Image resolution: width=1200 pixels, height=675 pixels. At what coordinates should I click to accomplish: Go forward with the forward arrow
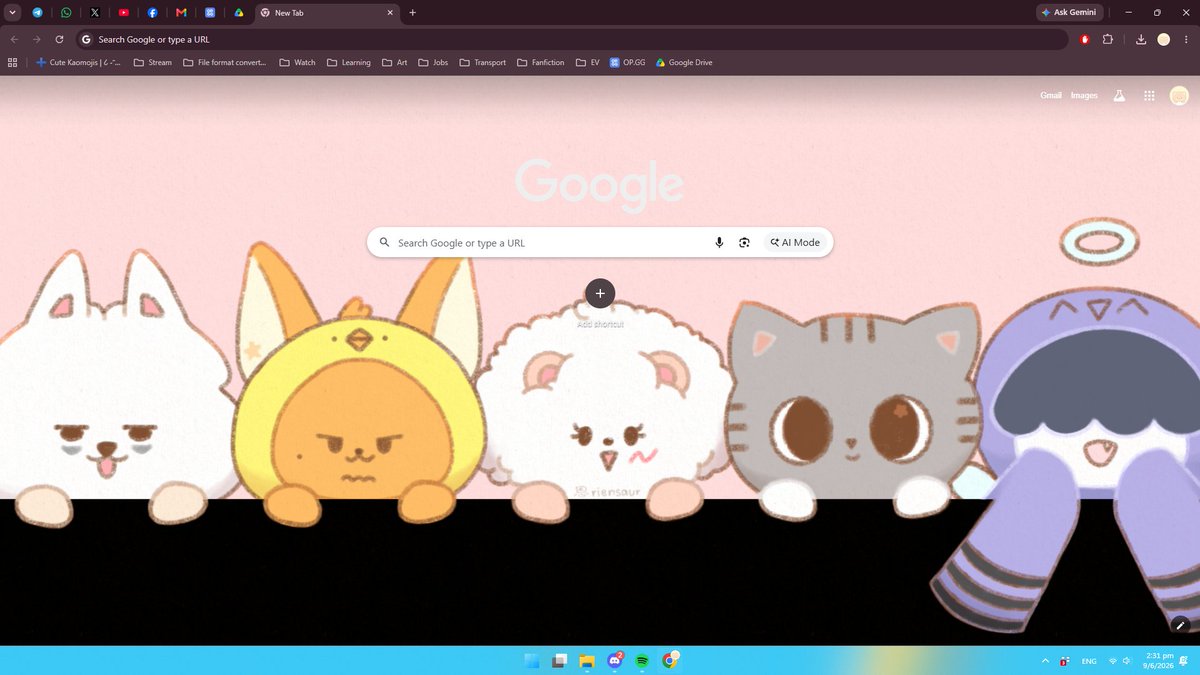coord(37,39)
